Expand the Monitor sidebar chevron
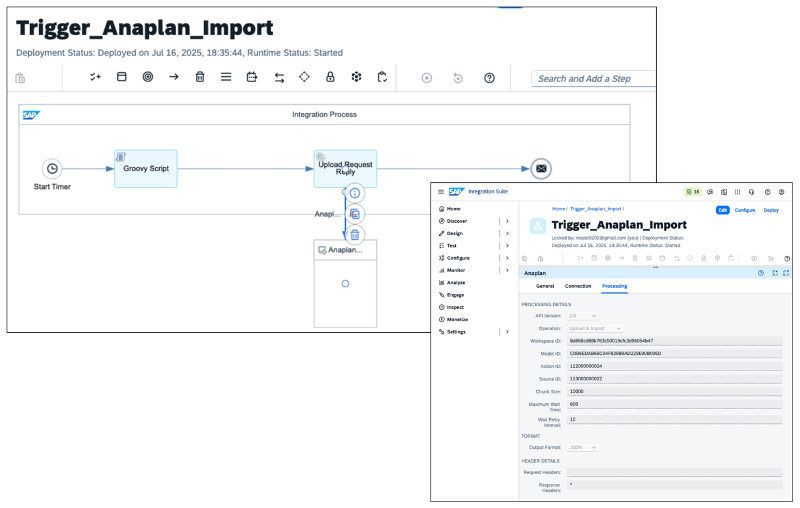 pyautogui.click(x=507, y=270)
